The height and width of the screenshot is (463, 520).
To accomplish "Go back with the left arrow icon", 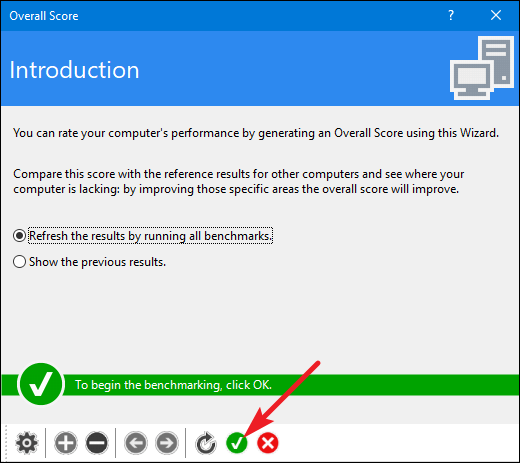I will click(x=136, y=443).
